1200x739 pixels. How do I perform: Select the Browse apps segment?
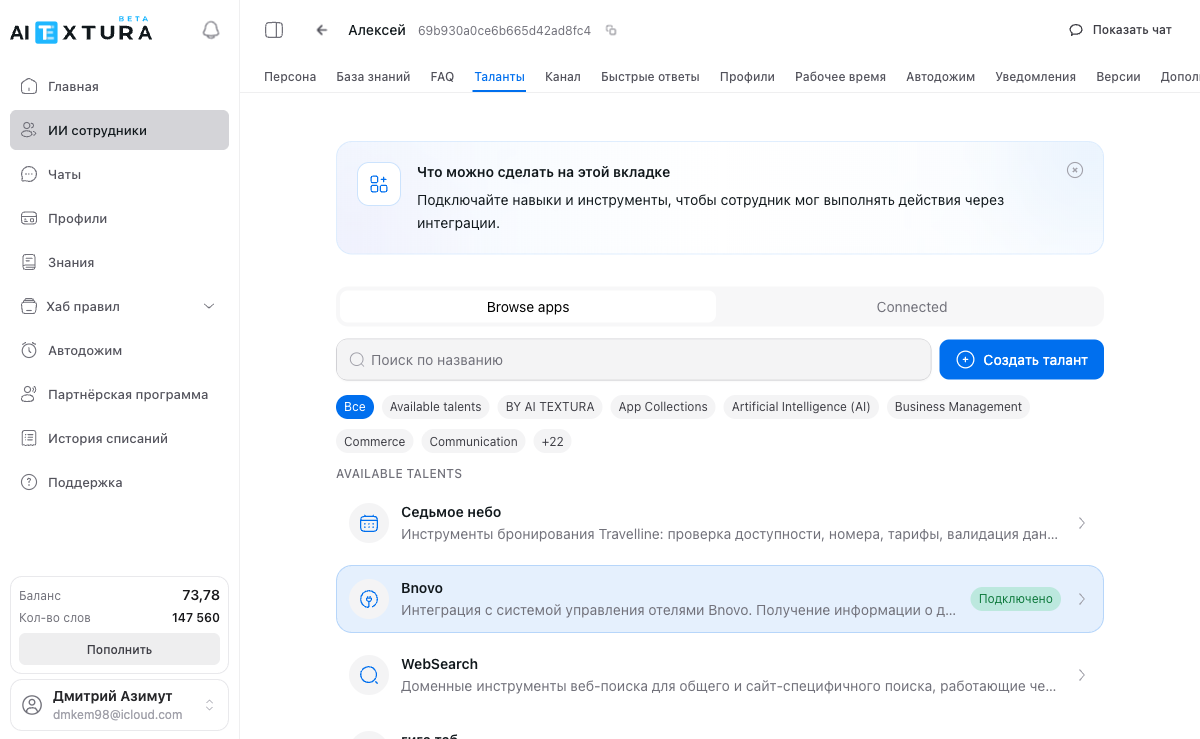tap(528, 307)
